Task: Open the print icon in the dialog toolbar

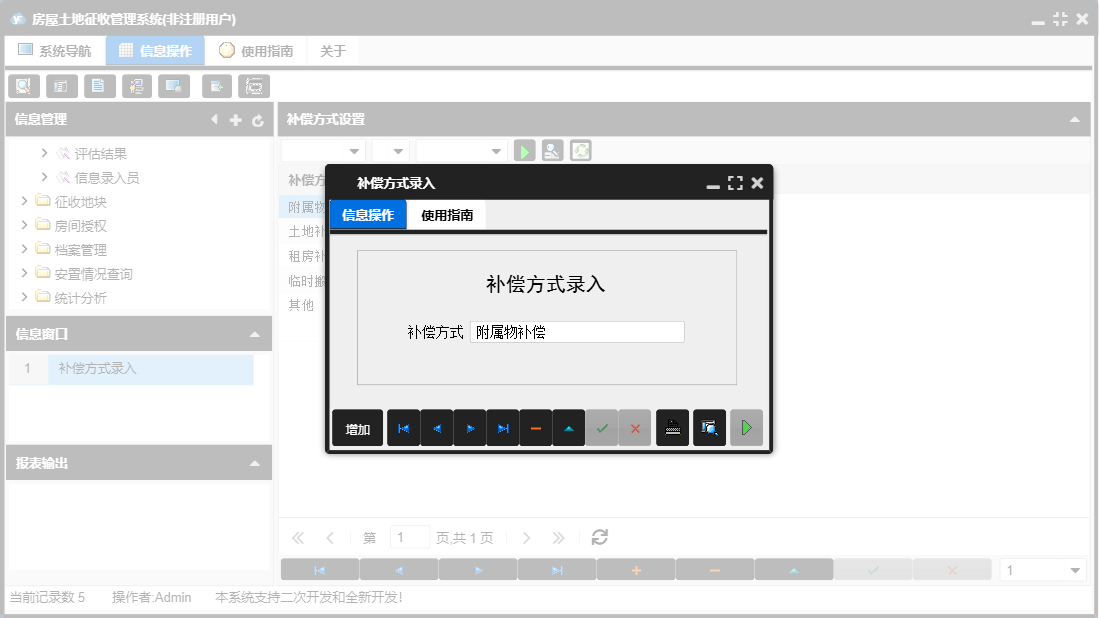Action: point(672,428)
